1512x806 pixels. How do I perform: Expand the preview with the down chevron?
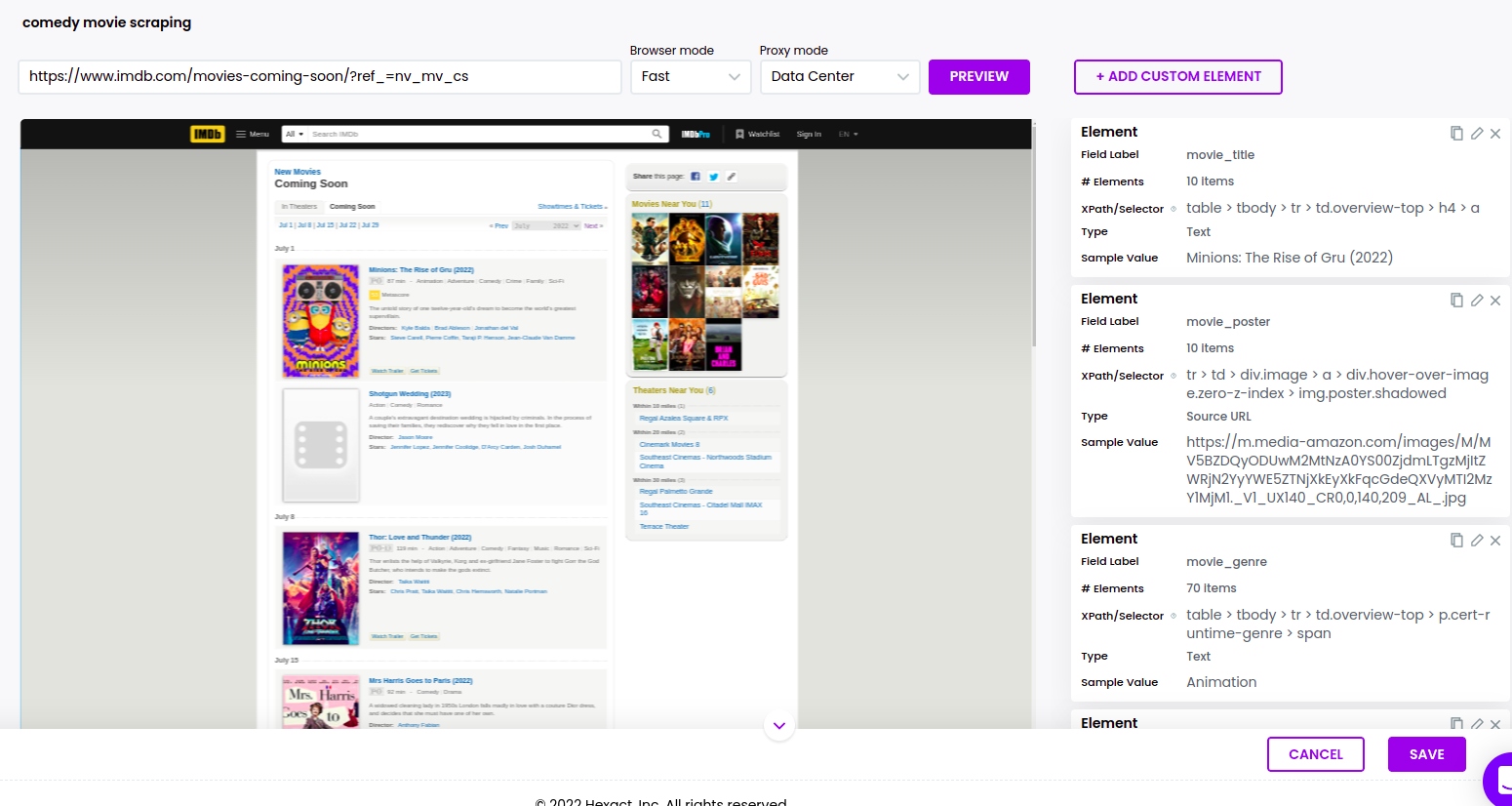point(778,725)
